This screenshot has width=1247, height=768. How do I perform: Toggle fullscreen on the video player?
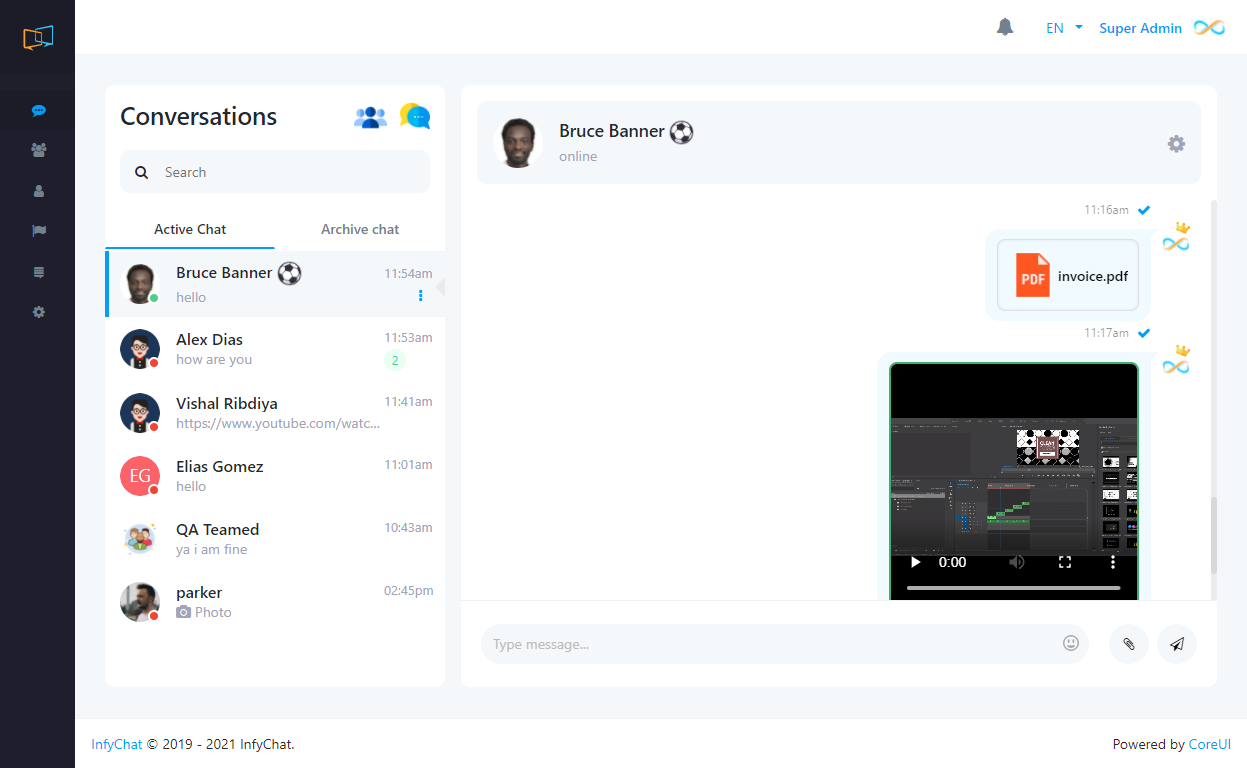click(1065, 562)
